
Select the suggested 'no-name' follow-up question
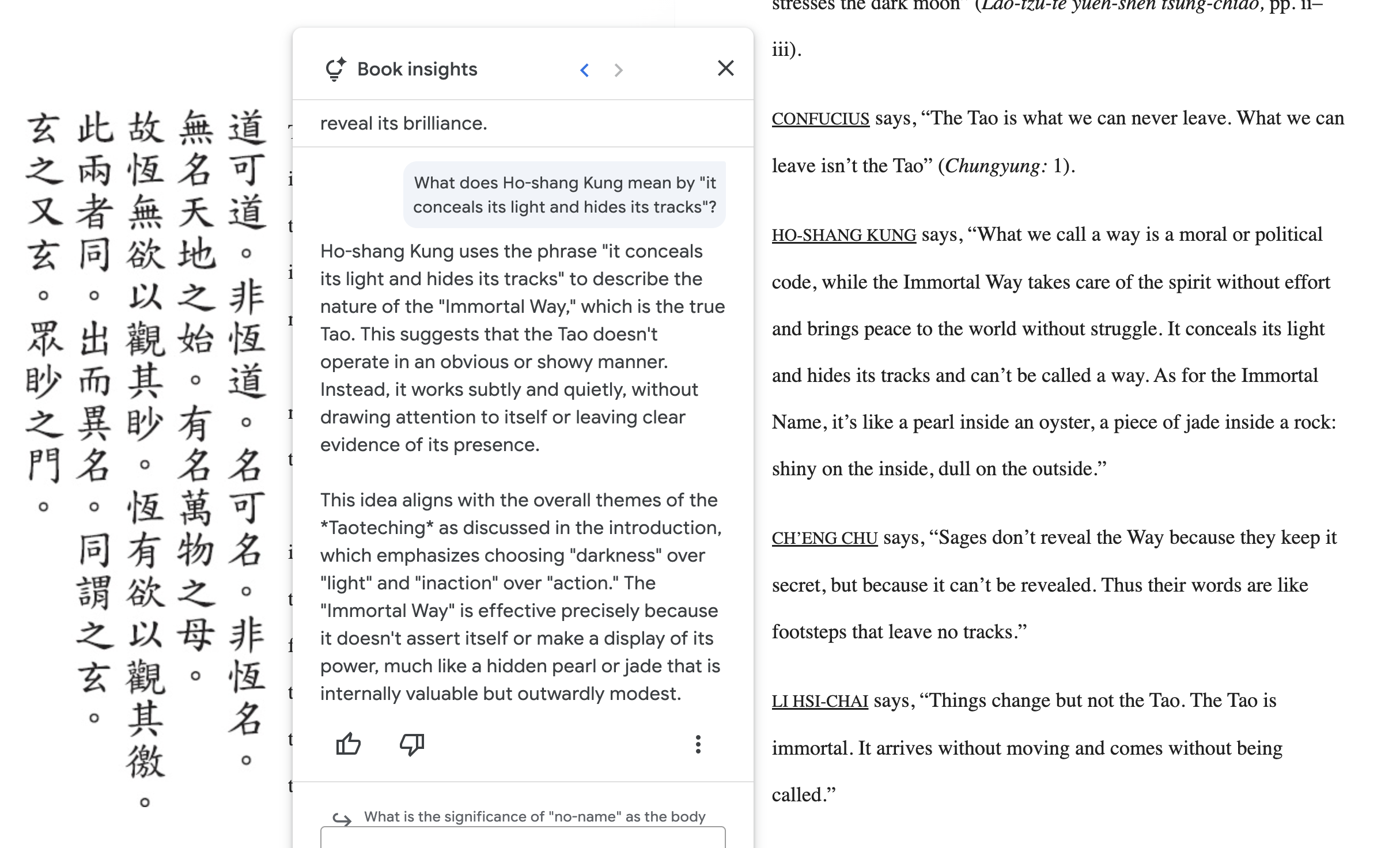535,816
